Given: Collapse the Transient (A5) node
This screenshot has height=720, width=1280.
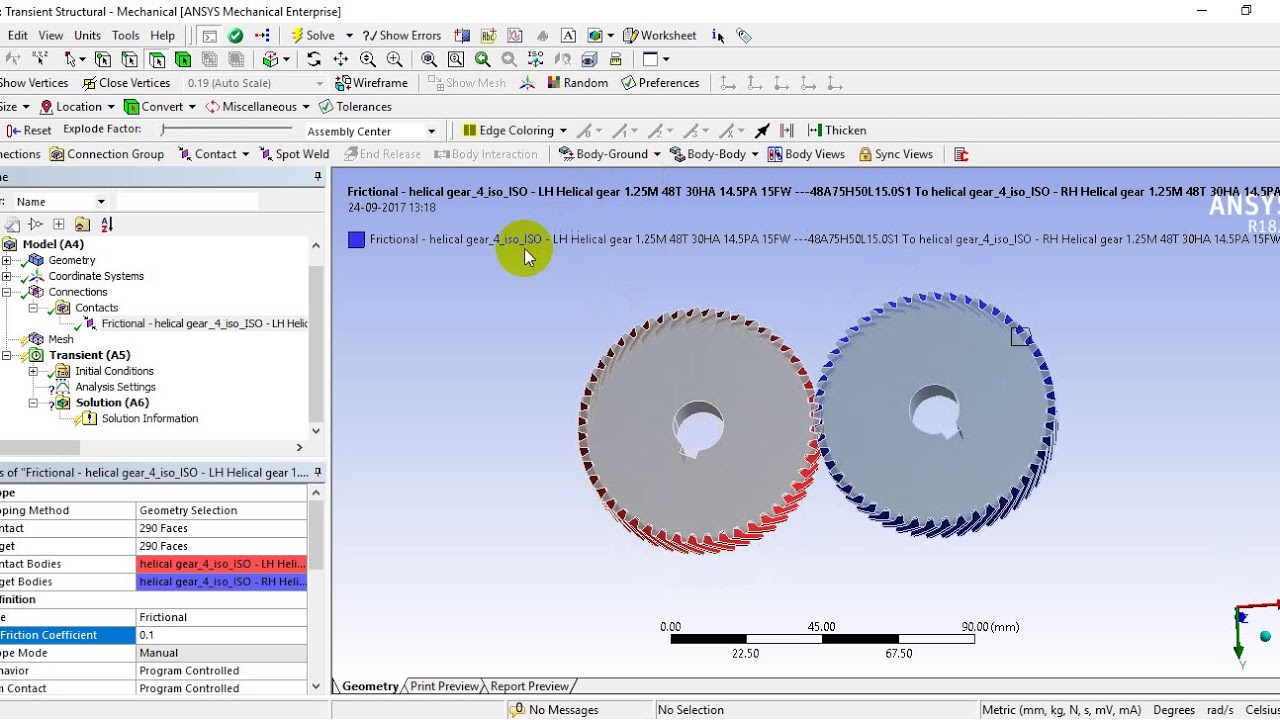Looking at the screenshot, I should [6, 355].
